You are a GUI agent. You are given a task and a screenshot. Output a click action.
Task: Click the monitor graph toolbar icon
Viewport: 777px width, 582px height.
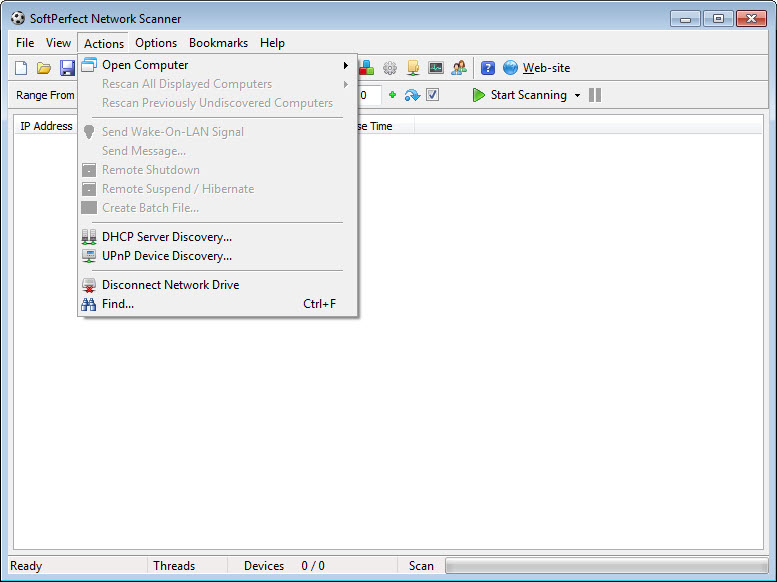pos(436,68)
